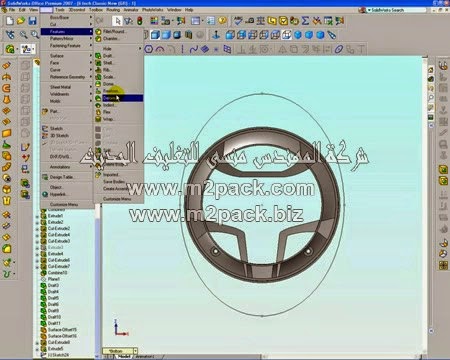Open the Sheet Metal submenu
450x360 pixels.
tap(66, 87)
